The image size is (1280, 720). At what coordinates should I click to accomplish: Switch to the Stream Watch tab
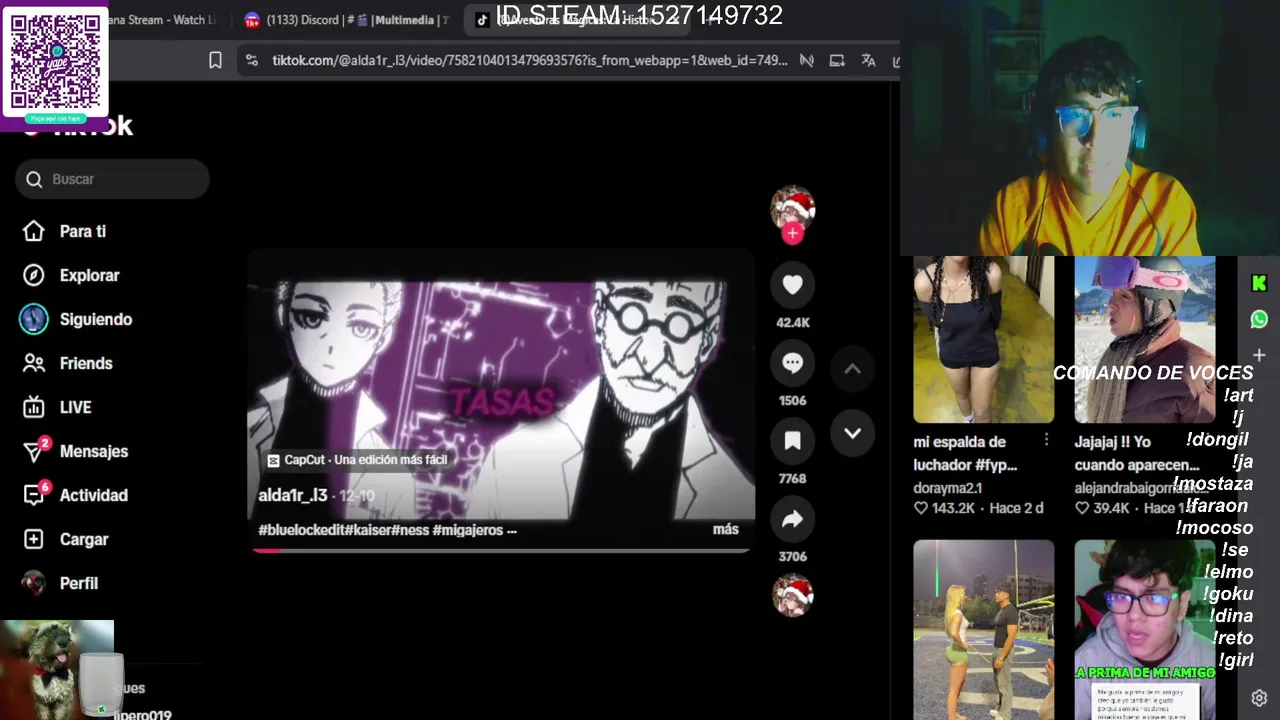(x=160, y=20)
